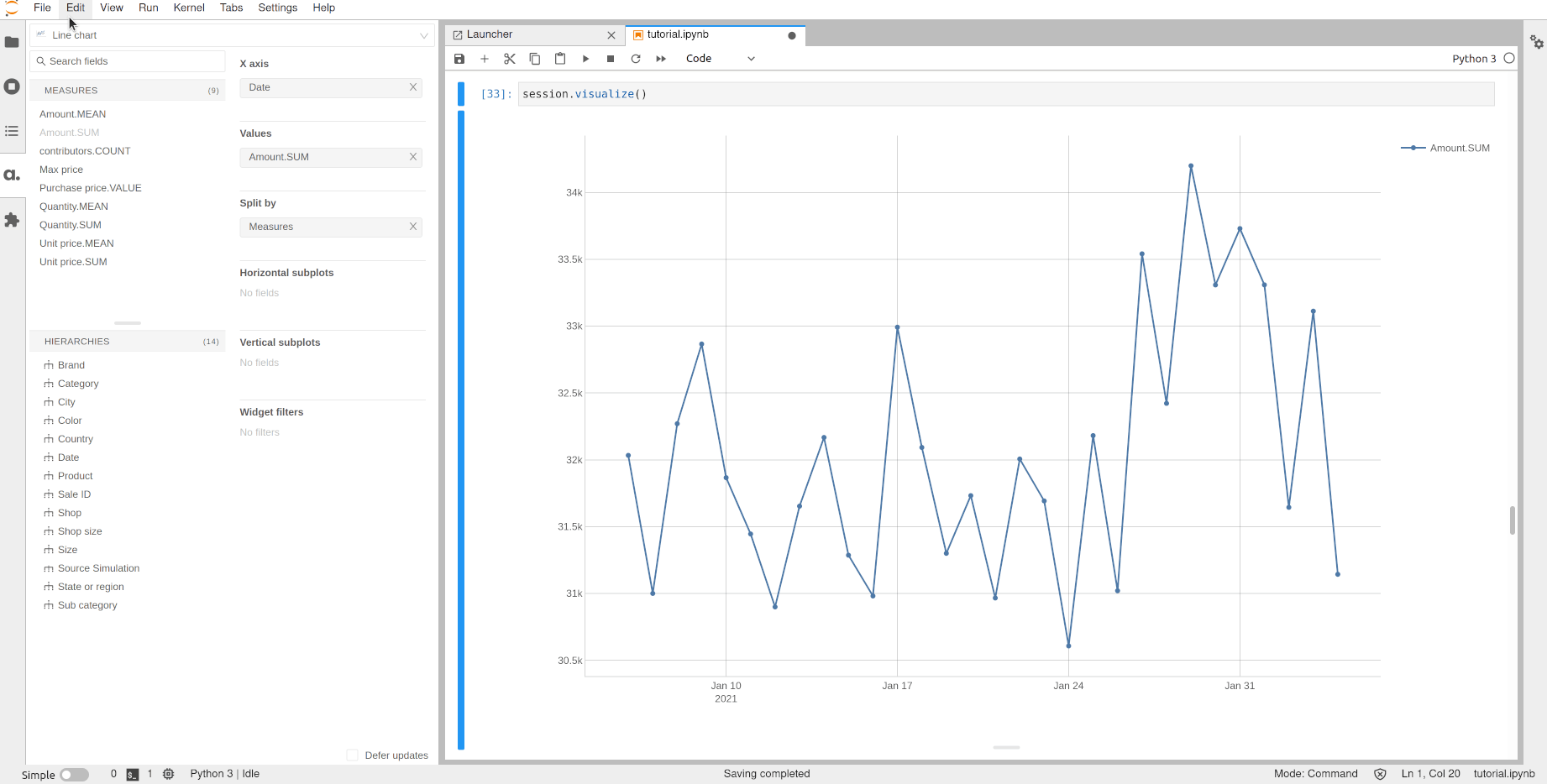
Task: Run the selected cell
Action: pyautogui.click(x=585, y=59)
